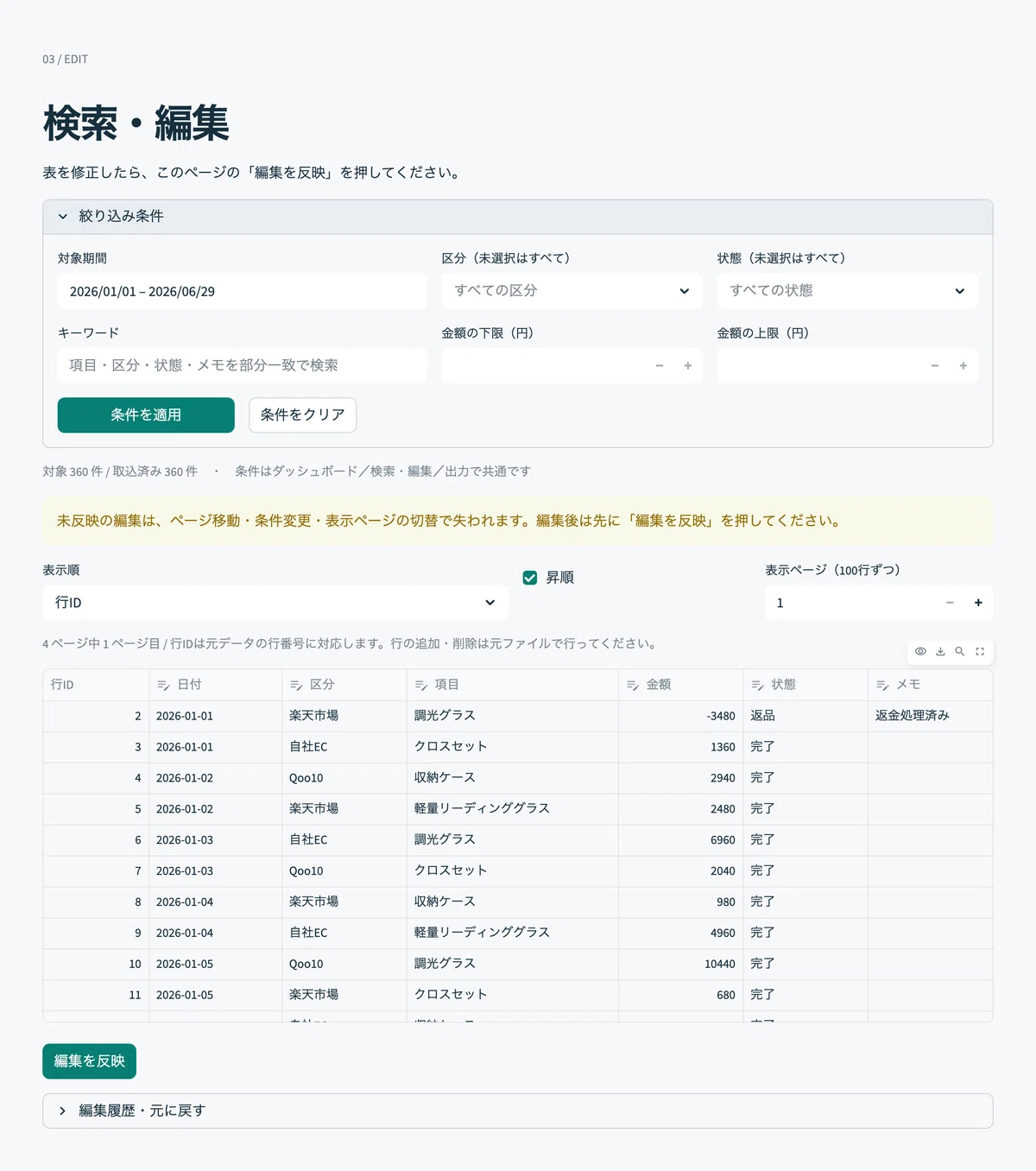Click 条件をクリア button
The image size is (1036, 1171).
point(302,415)
